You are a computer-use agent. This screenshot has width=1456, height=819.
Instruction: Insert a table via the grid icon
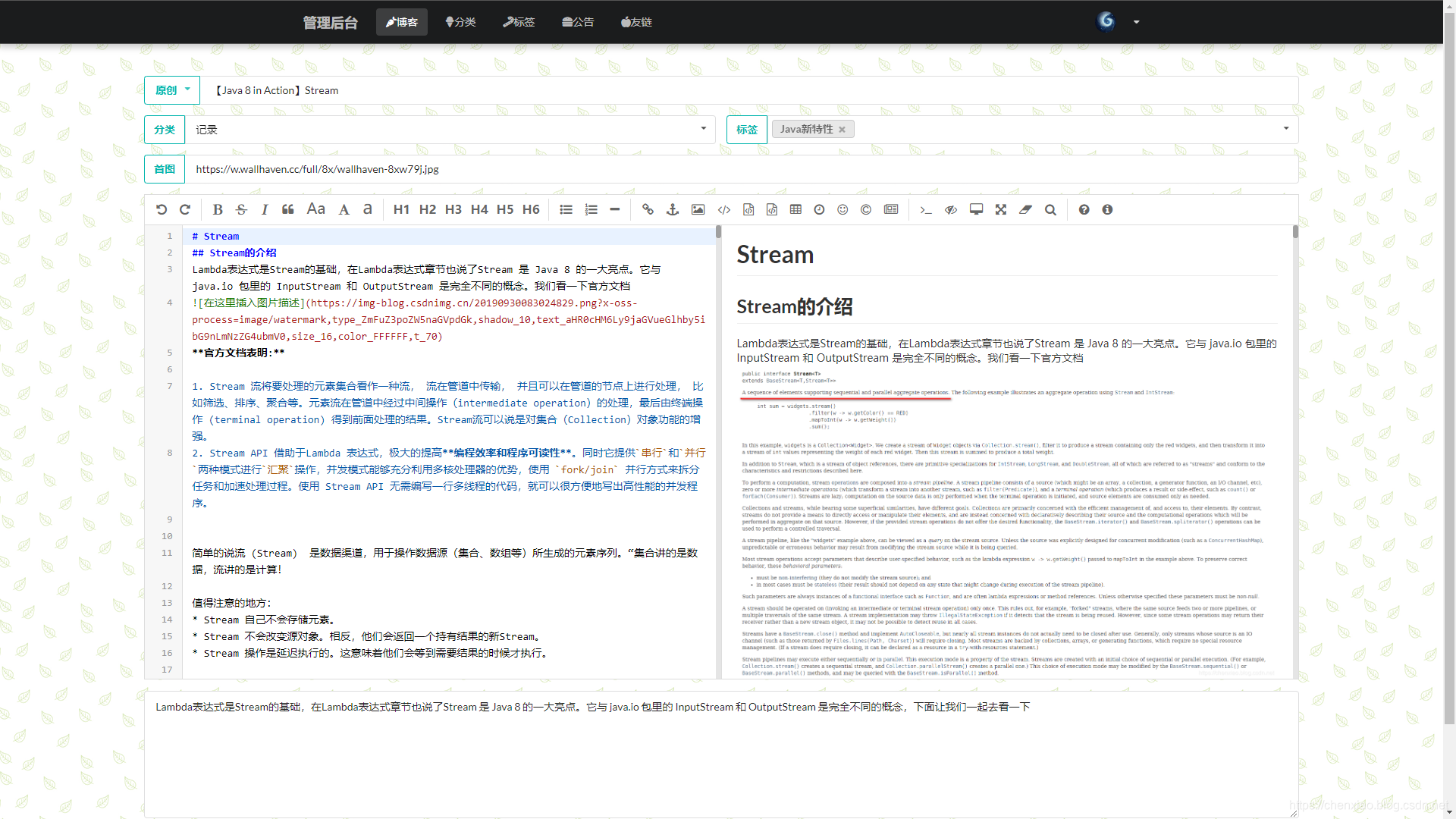click(x=795, y=210)
